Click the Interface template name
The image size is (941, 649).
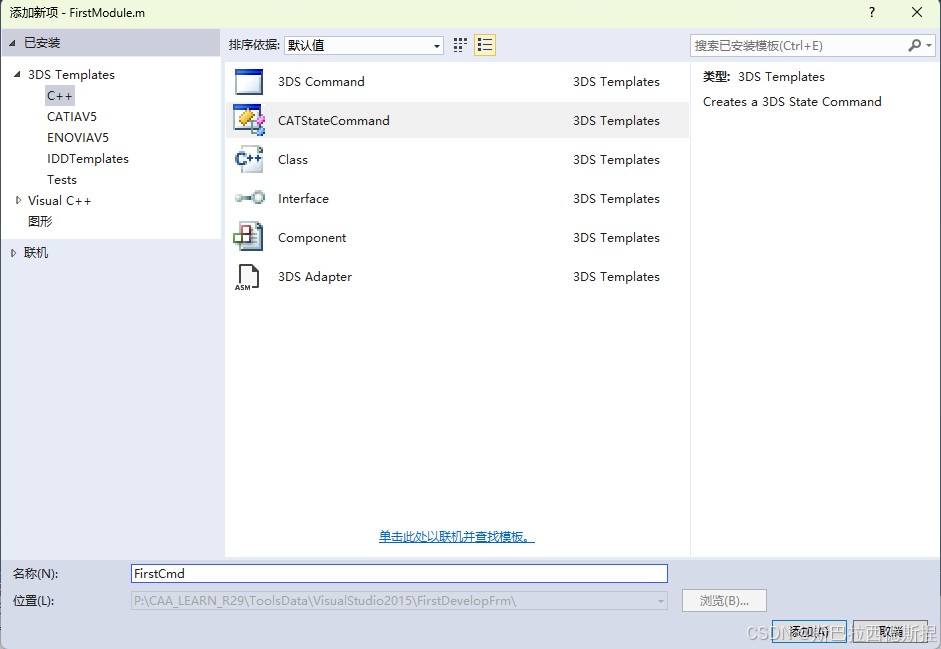point(303,199)
